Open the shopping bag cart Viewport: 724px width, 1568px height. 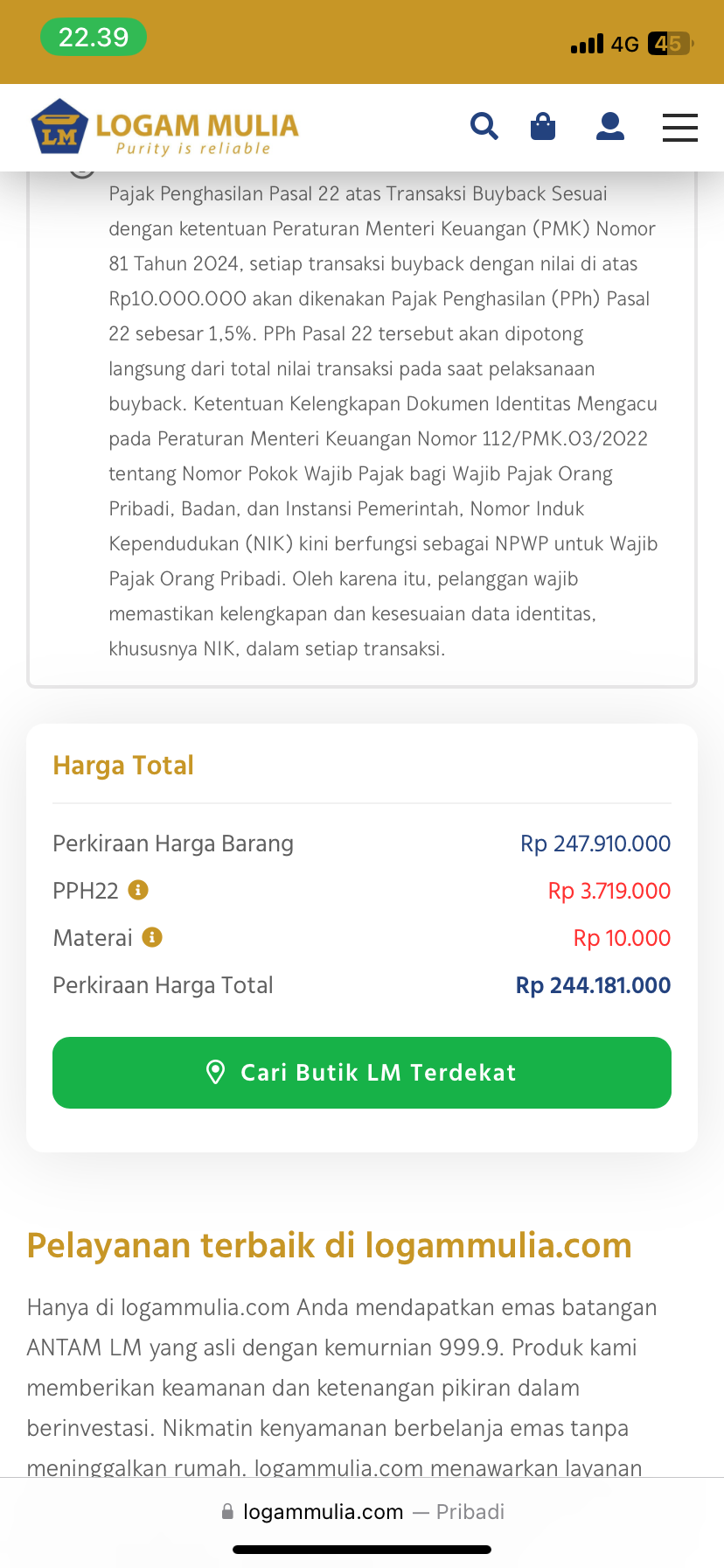[543, 127]
